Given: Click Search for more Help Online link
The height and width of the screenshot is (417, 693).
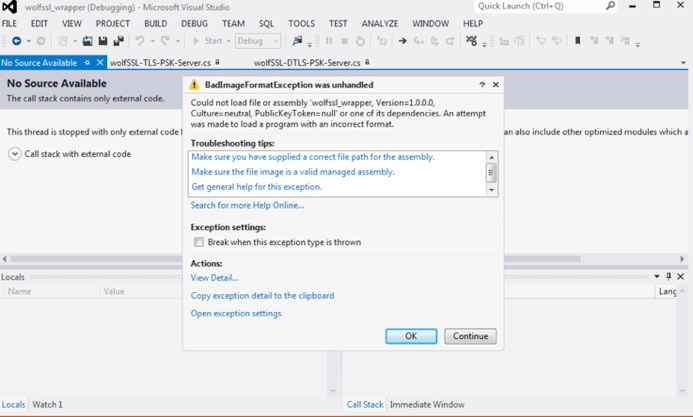Looking at the screenshot, I should coord(248,205).
